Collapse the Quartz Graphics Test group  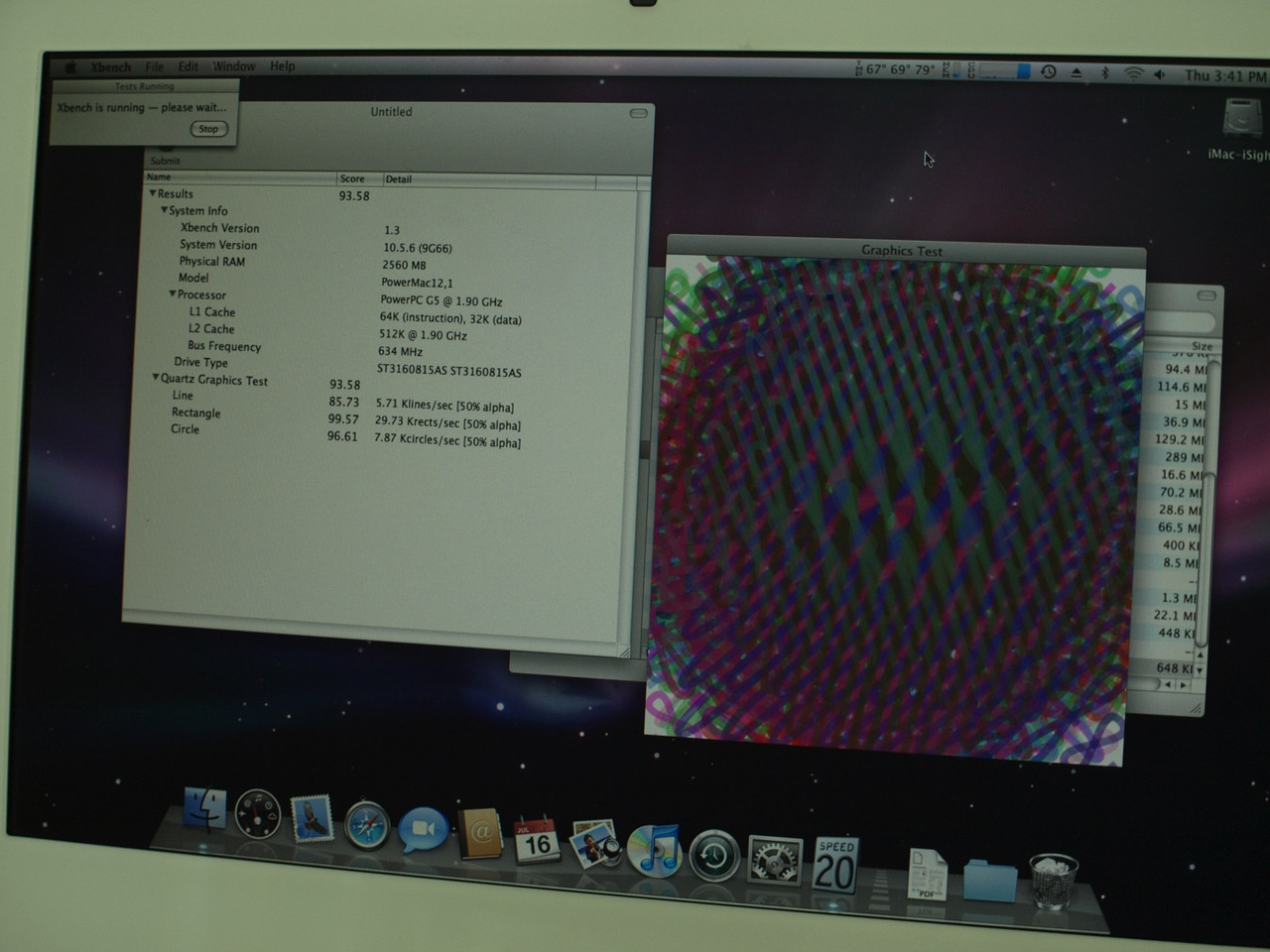(156, 379)
